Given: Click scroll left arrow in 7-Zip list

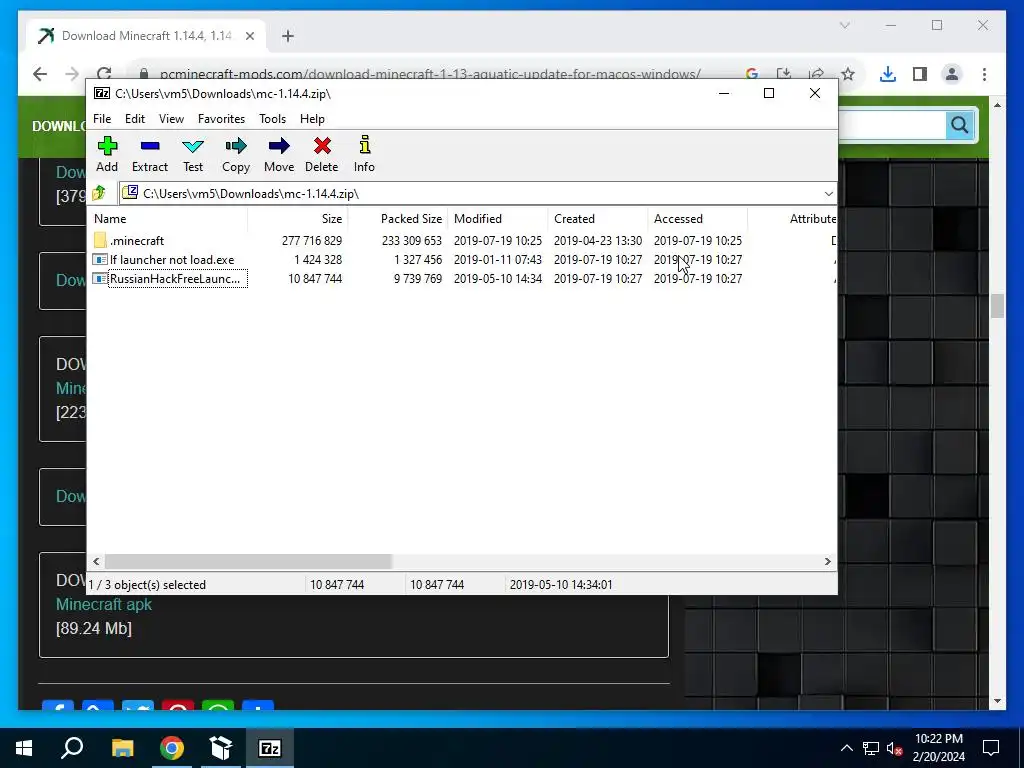Looking at the screenshot, I should click(97, 562).
